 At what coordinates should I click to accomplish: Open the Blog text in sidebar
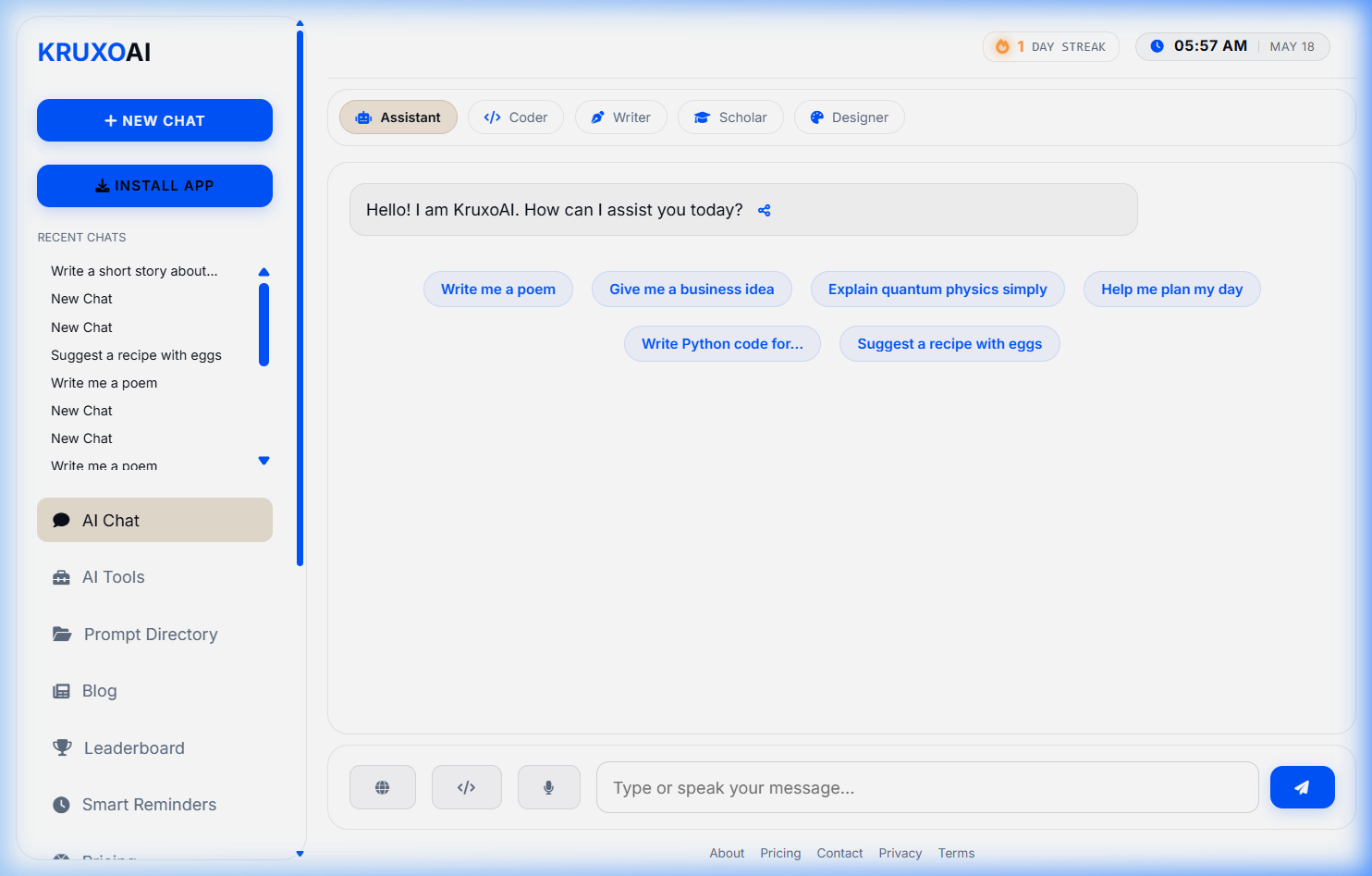100,691
